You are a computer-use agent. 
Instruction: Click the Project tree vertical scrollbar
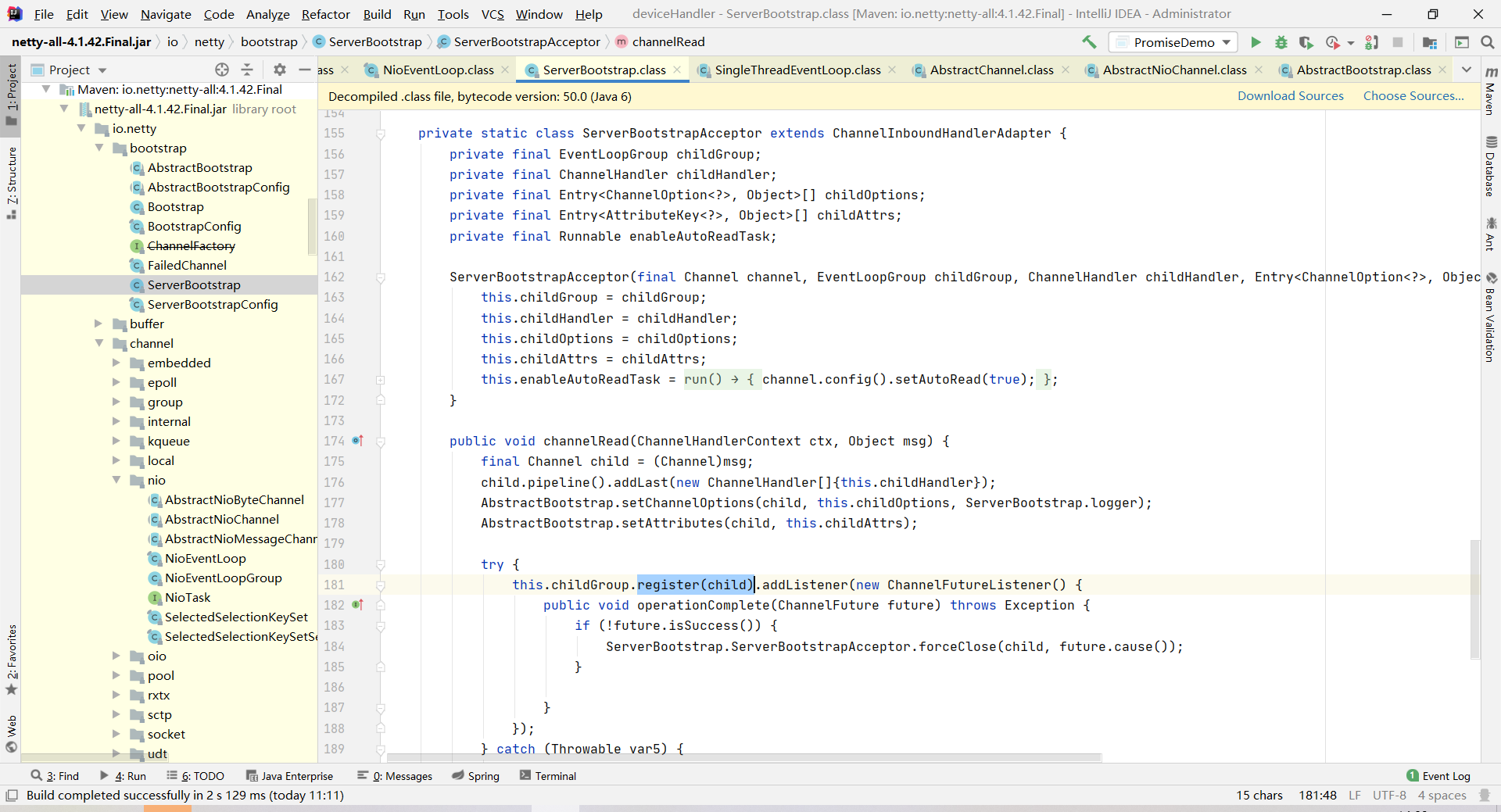tap(313, 227)
